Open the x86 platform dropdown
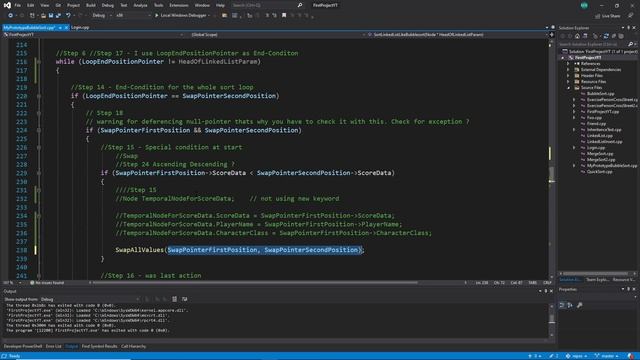Image resolution: width=640 pixels, height=360 pixels. pos(132,16)
